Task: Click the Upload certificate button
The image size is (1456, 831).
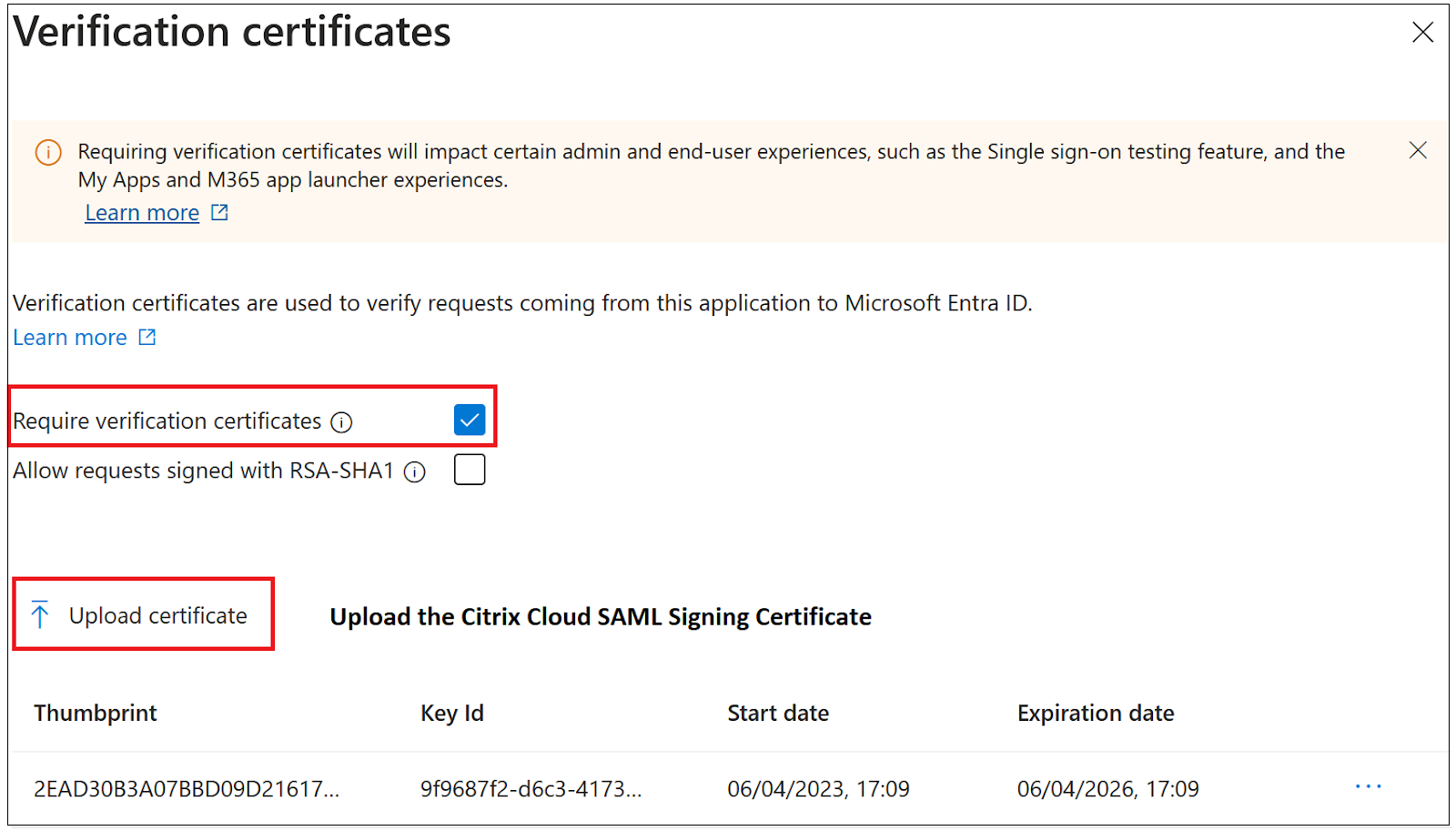Action: pos(144,615)
